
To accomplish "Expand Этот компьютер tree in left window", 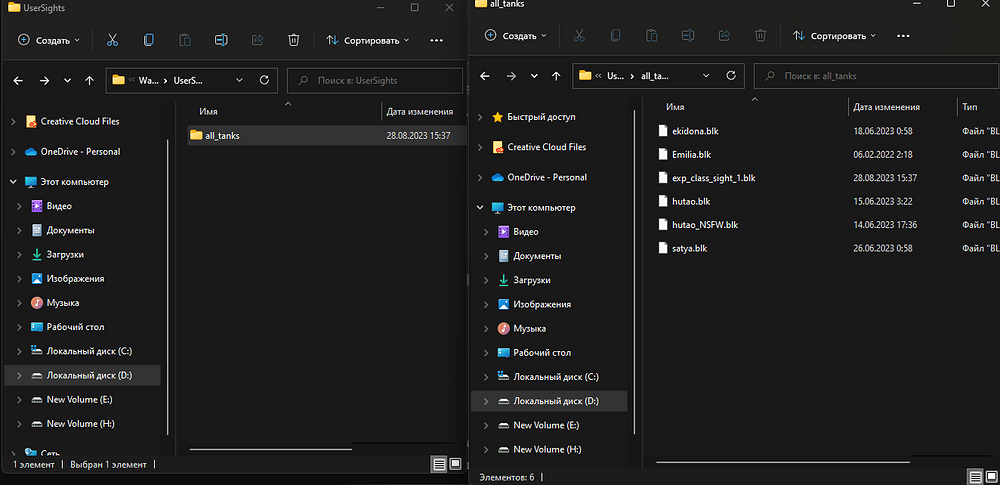I will point(13,182).
